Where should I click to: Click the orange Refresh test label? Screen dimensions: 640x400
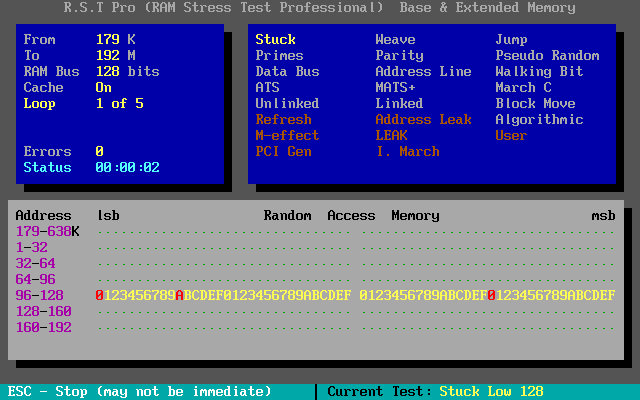pyautogui.click(x=283, y=119)
